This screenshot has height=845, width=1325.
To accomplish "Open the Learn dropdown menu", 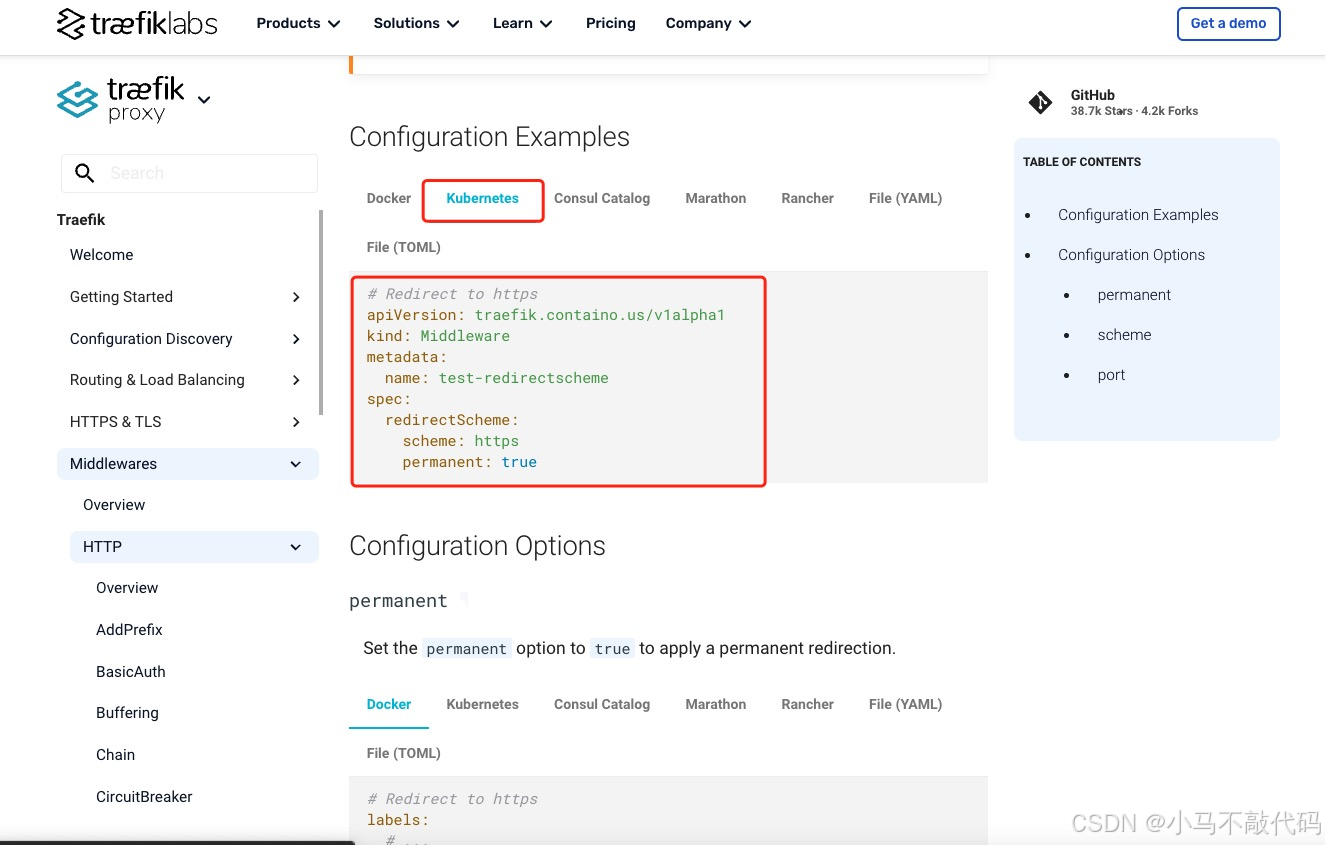I will pos(522,23).
